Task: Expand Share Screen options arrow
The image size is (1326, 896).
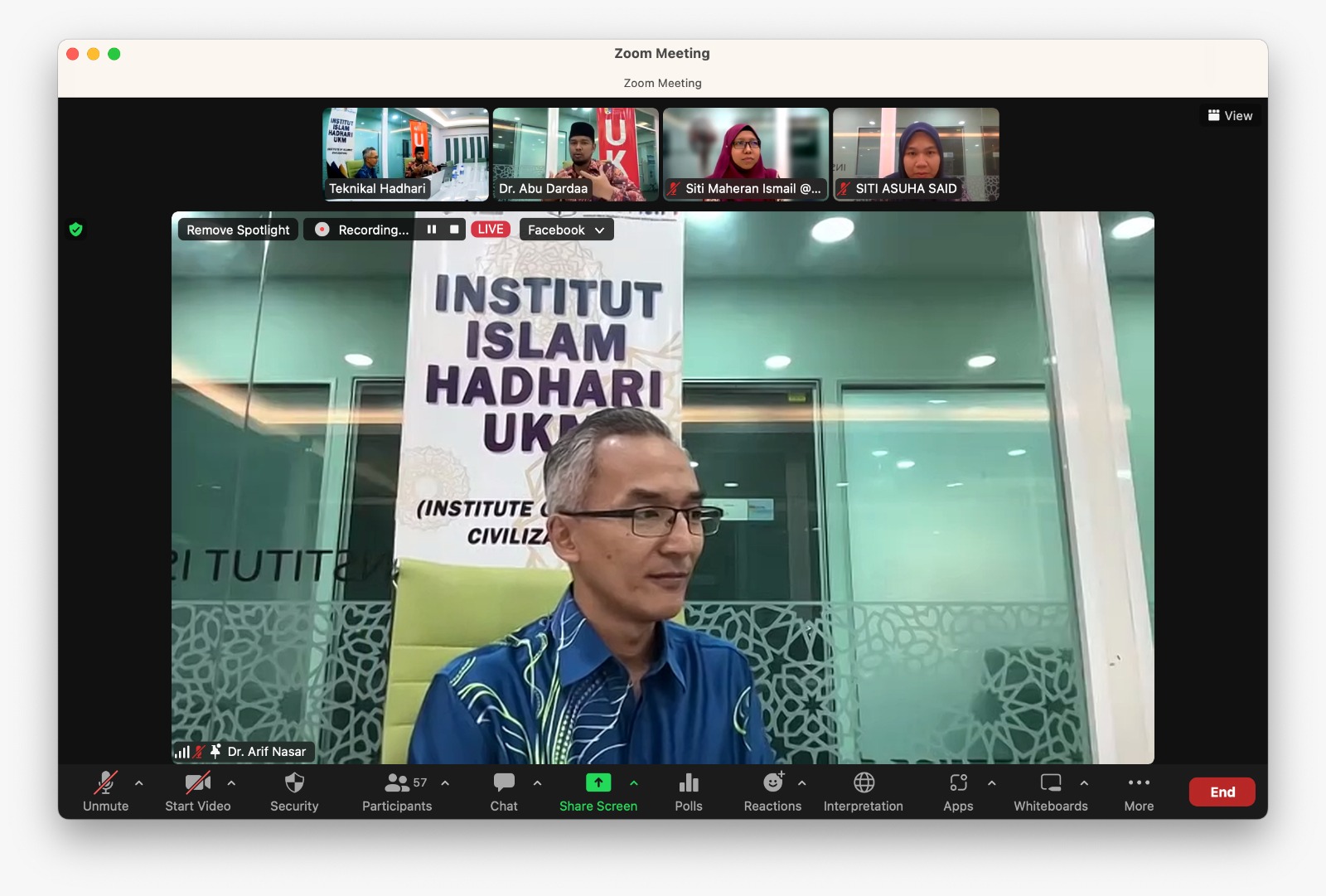Action: (634, 782)
